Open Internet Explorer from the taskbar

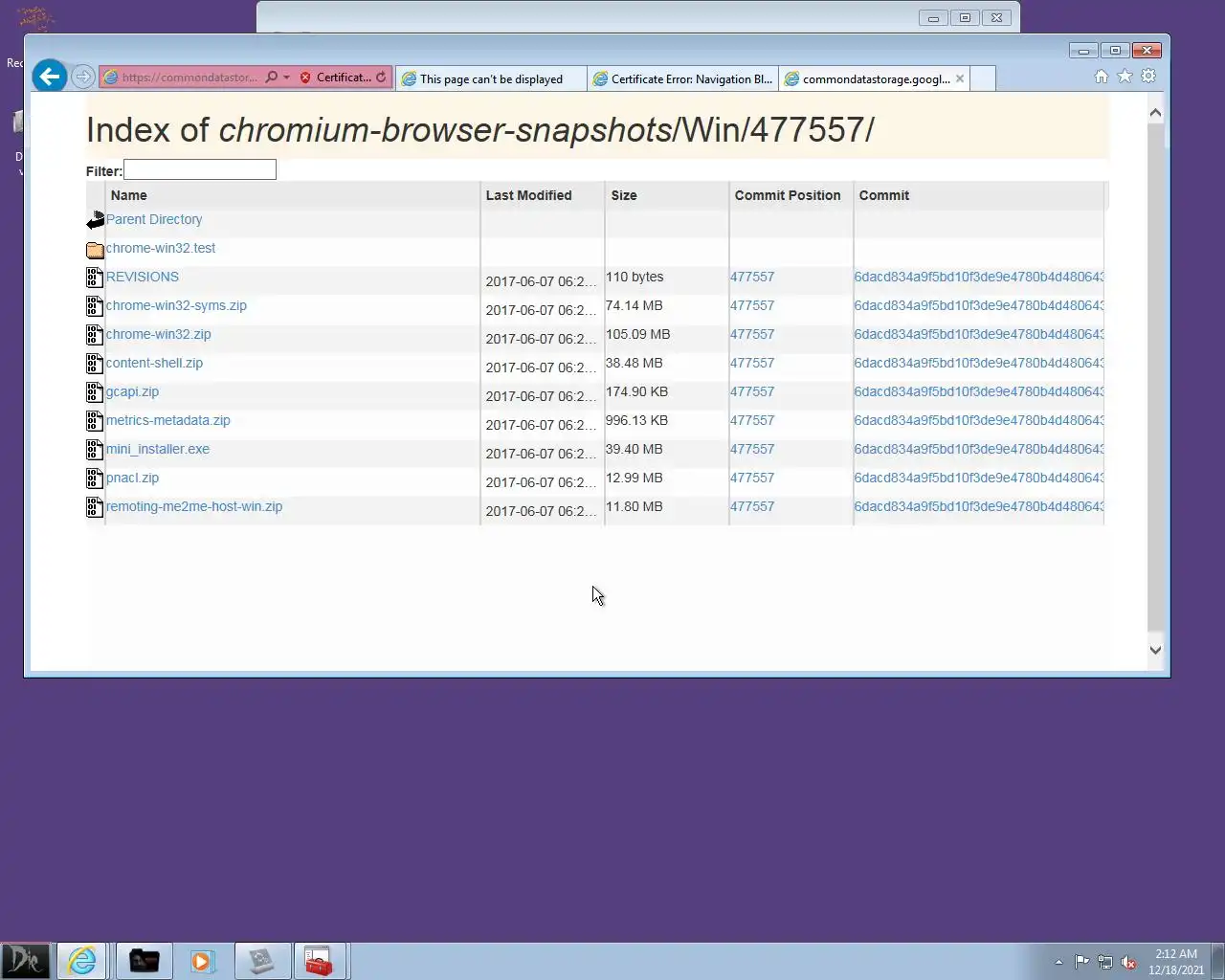[x=82, y=961]
